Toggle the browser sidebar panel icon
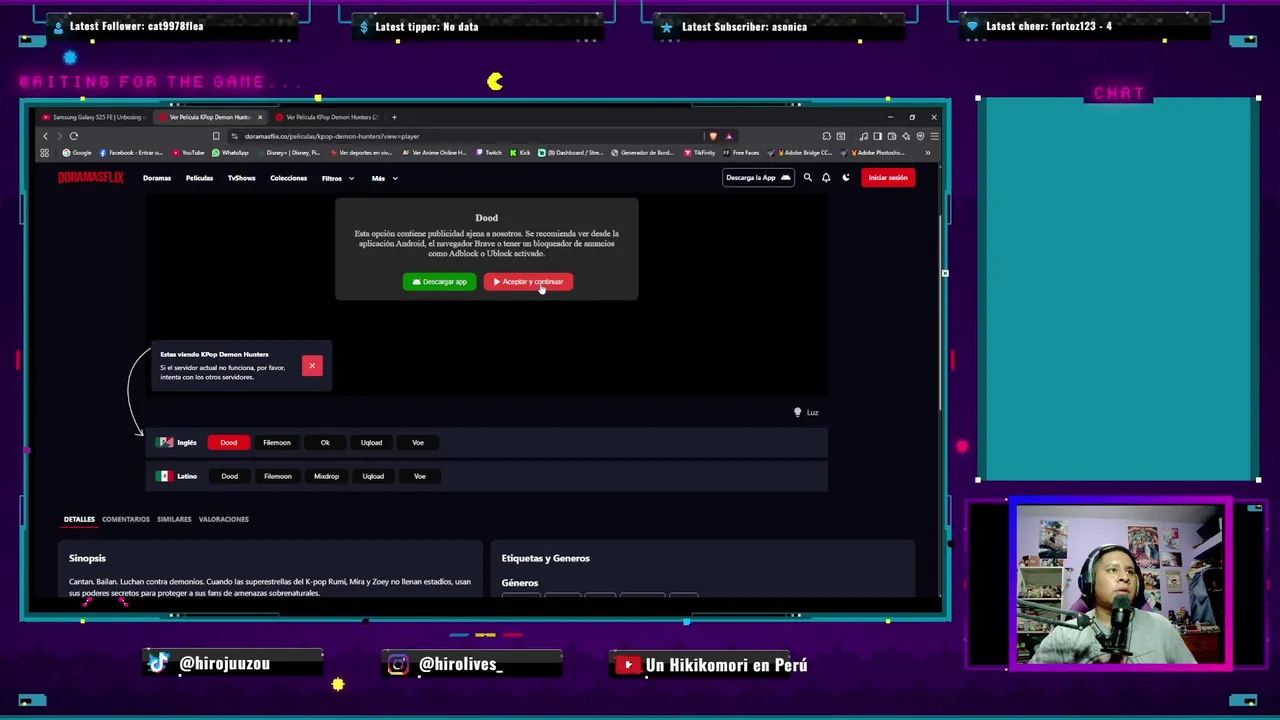The image size is (1280, 720). pos(877,136)
